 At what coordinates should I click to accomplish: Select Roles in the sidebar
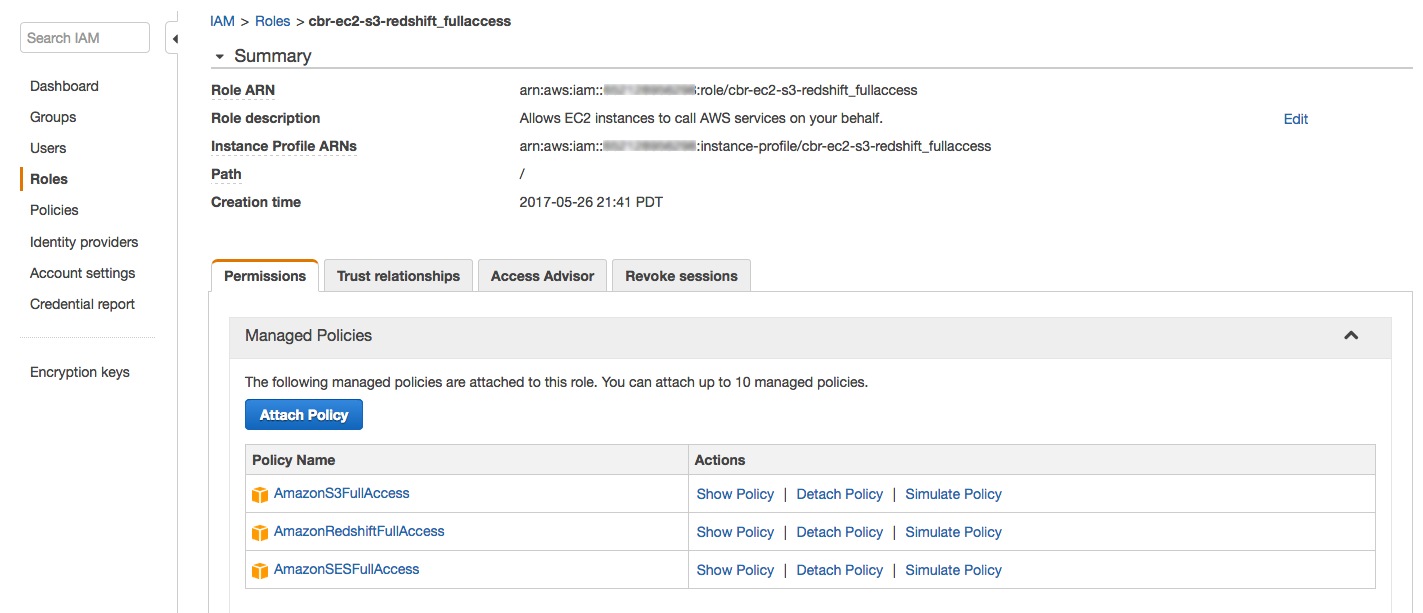point(49,179)
